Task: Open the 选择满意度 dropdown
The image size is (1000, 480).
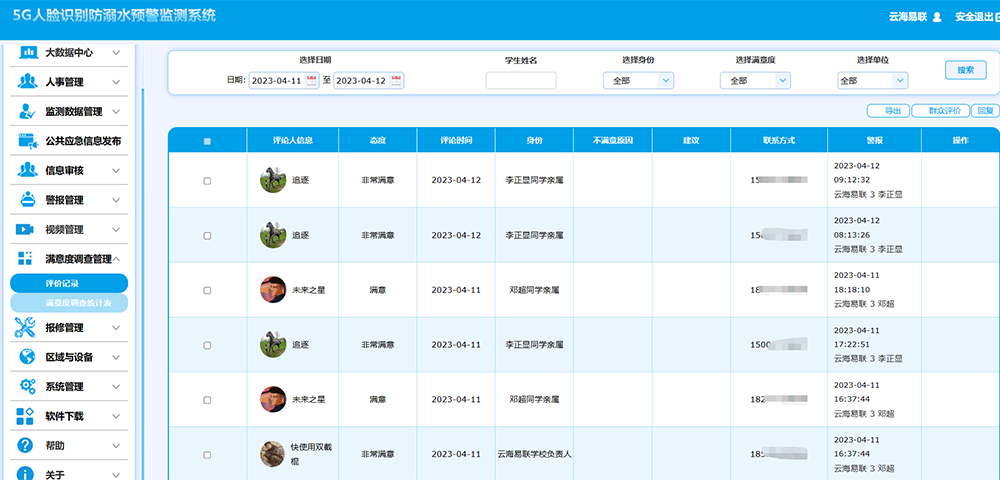Action: 755,81
